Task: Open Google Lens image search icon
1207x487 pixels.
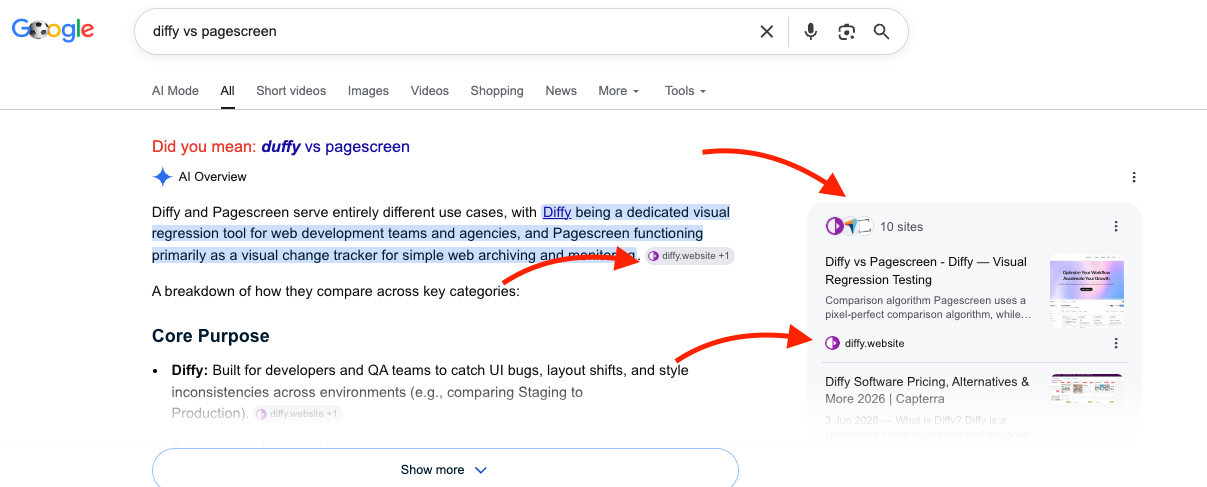Action: [847, 32]
